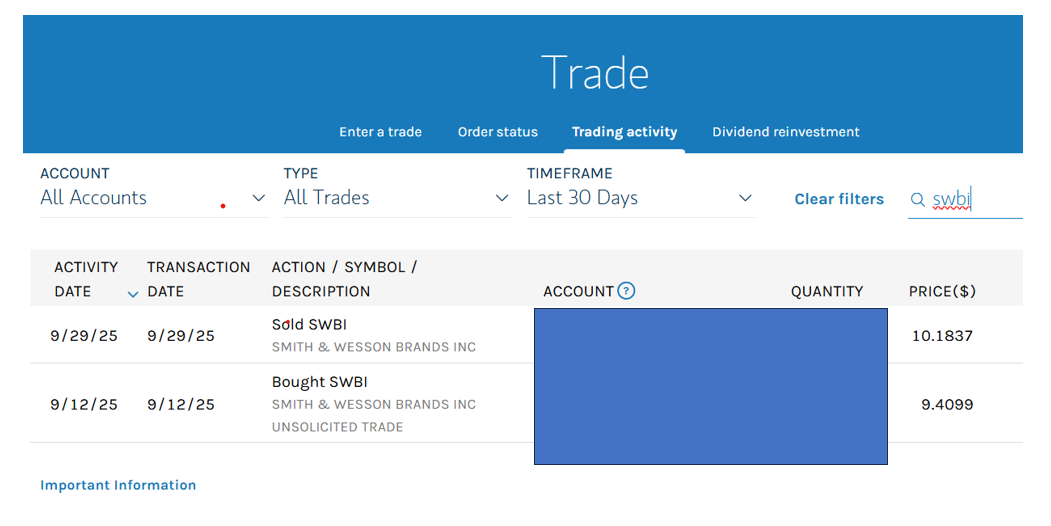The image size is (1051, 526).
Task: Click the Clear filters link
Action: point(839,199)
